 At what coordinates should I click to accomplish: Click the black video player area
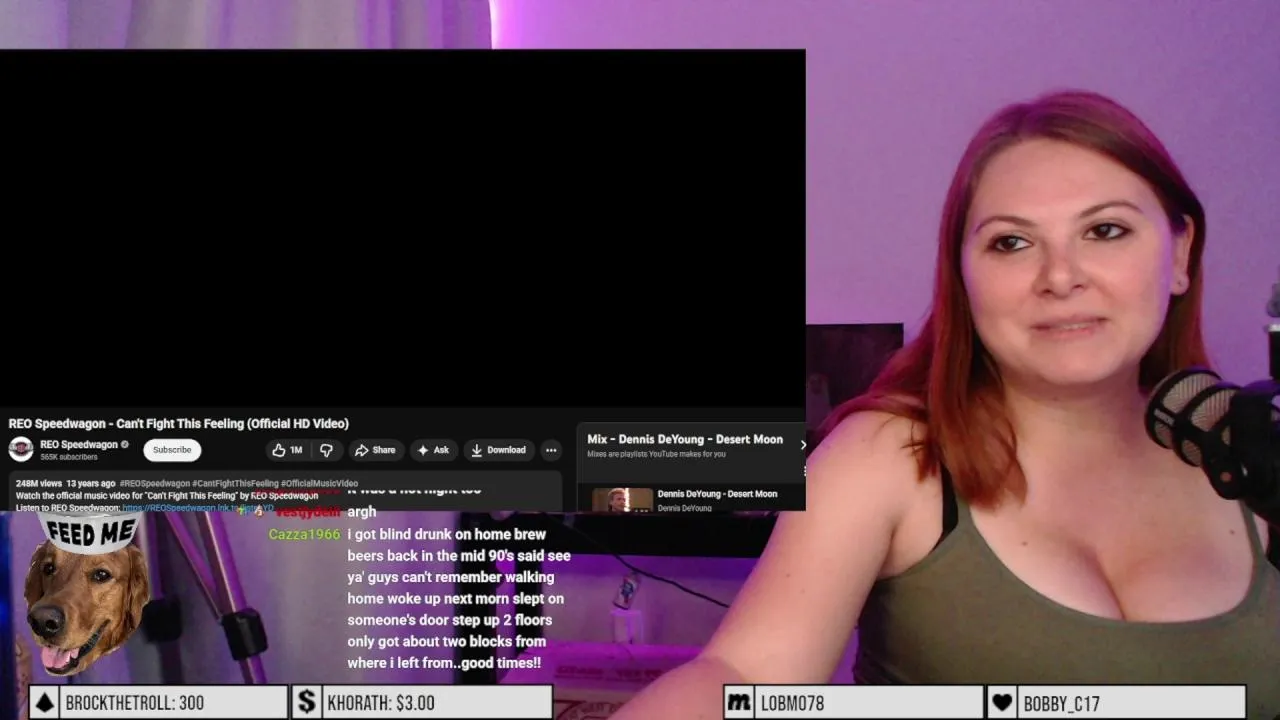(402, 228)
